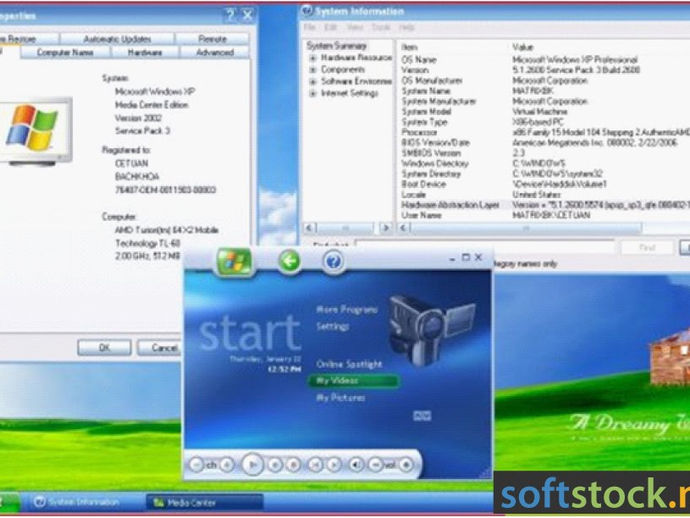The image size is (690, 518).
Task: Switch to Media Center taskbar button
Action: [205, 502]
